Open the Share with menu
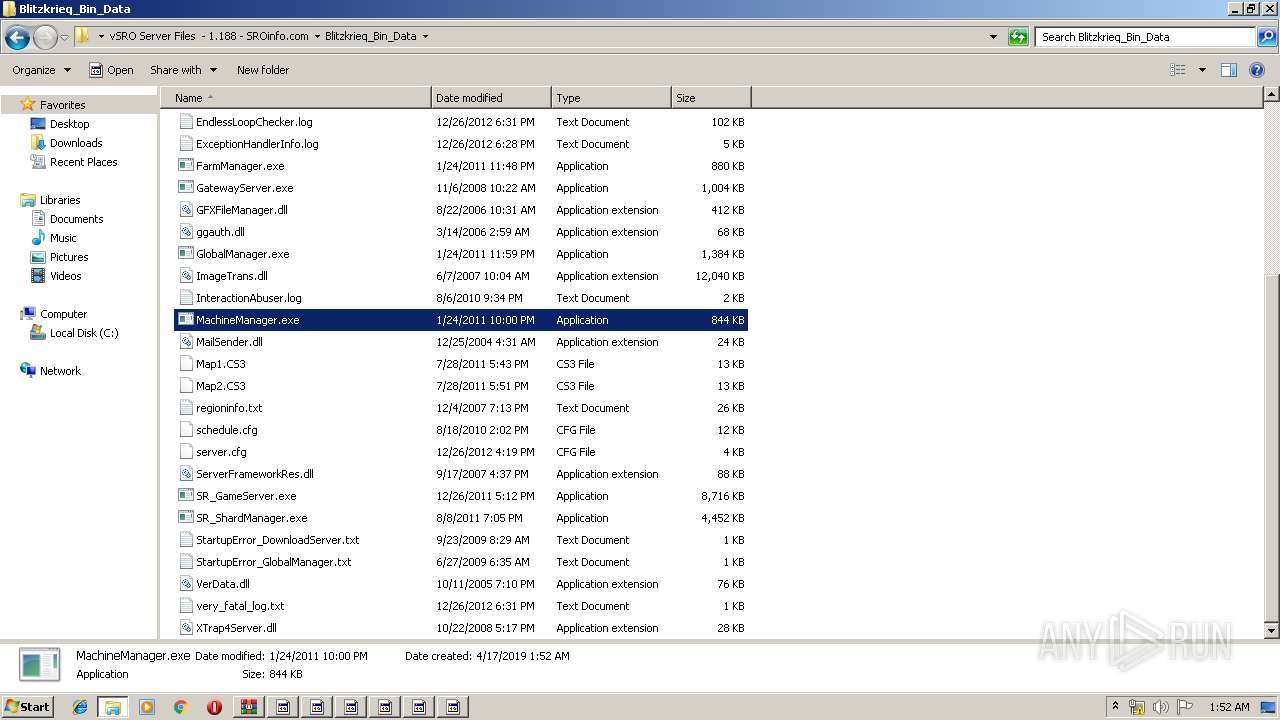The height and width of the screenshot is (720, 1280). click(x=182, y=70)
